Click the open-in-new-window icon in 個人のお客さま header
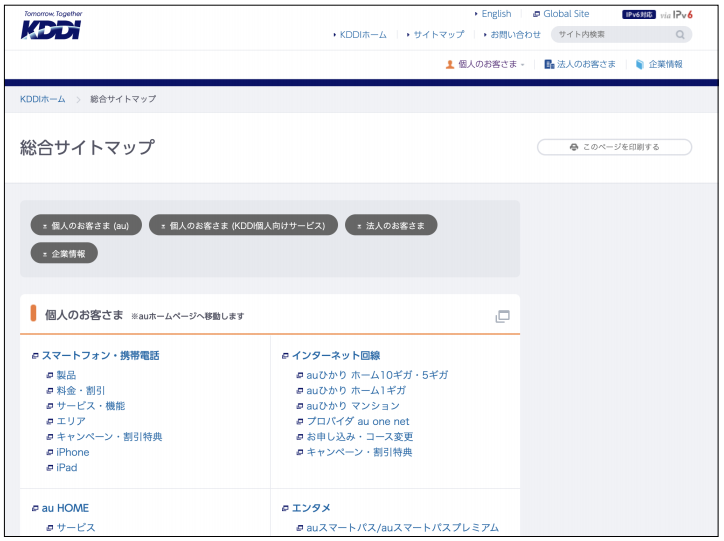 (x=502, y=316)
